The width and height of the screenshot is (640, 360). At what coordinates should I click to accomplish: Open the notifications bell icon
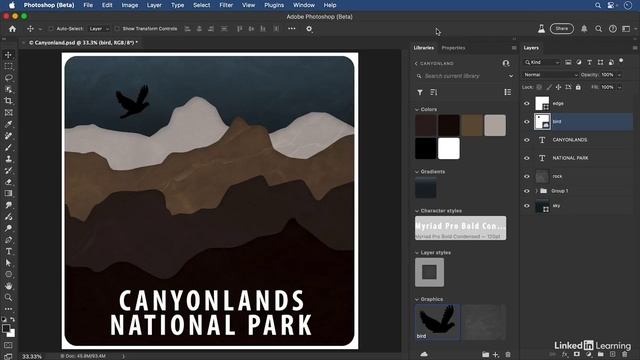coord(584,29)
